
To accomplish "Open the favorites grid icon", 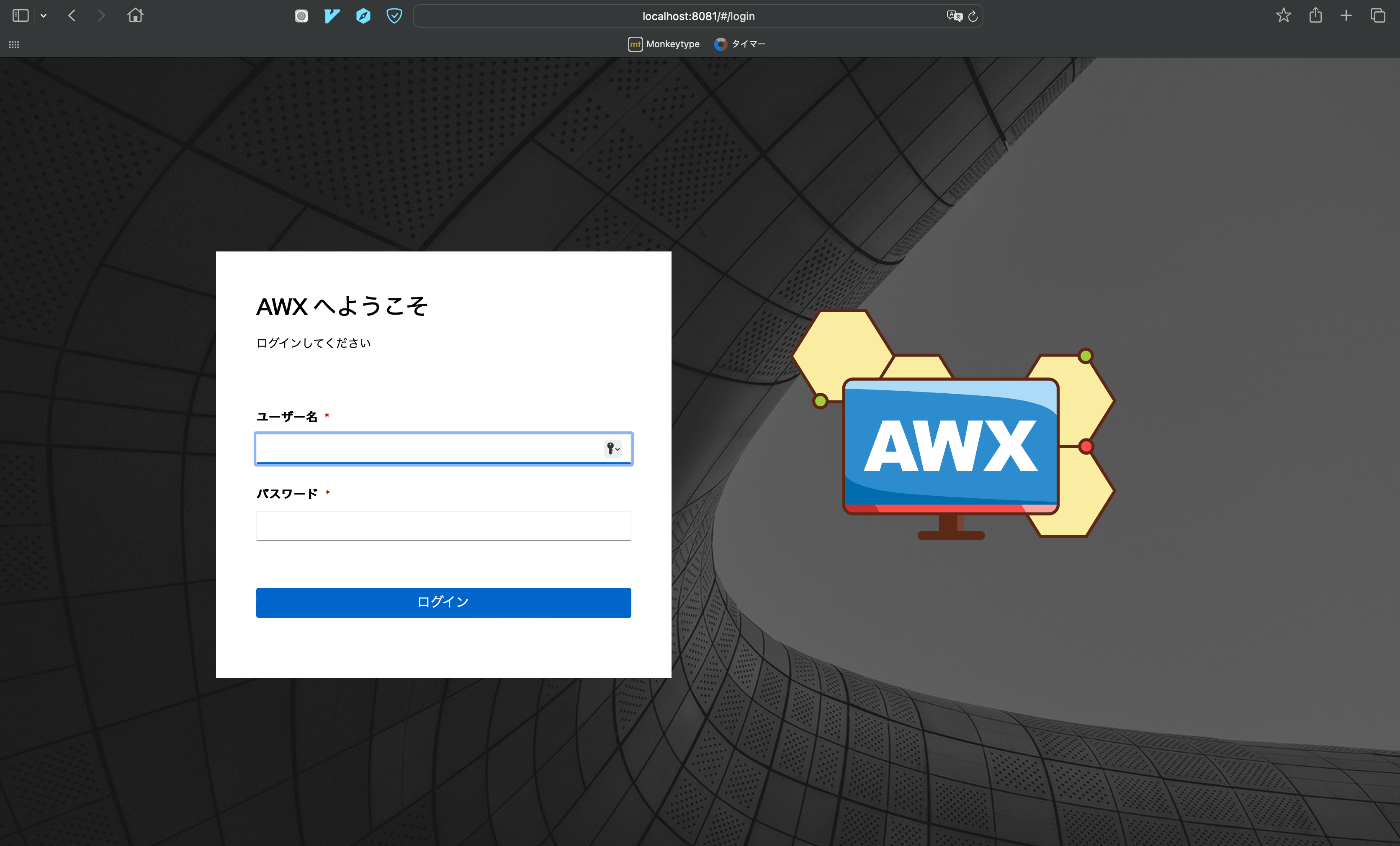I will pos(14,44).
